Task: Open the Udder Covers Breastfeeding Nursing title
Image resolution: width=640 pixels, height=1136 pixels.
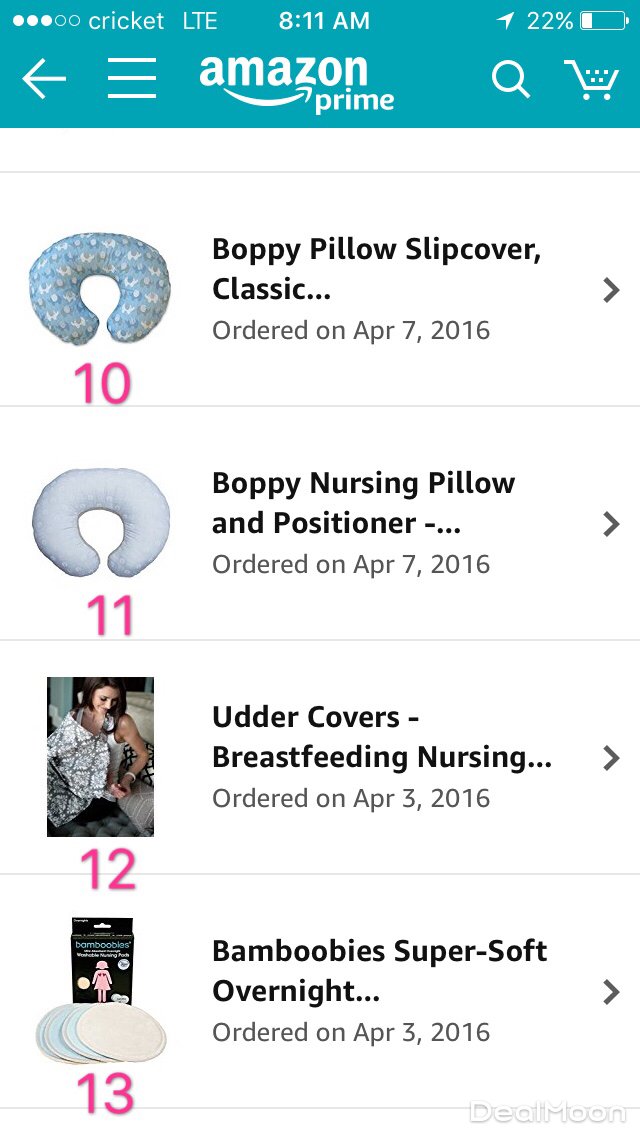Action: 381,737
